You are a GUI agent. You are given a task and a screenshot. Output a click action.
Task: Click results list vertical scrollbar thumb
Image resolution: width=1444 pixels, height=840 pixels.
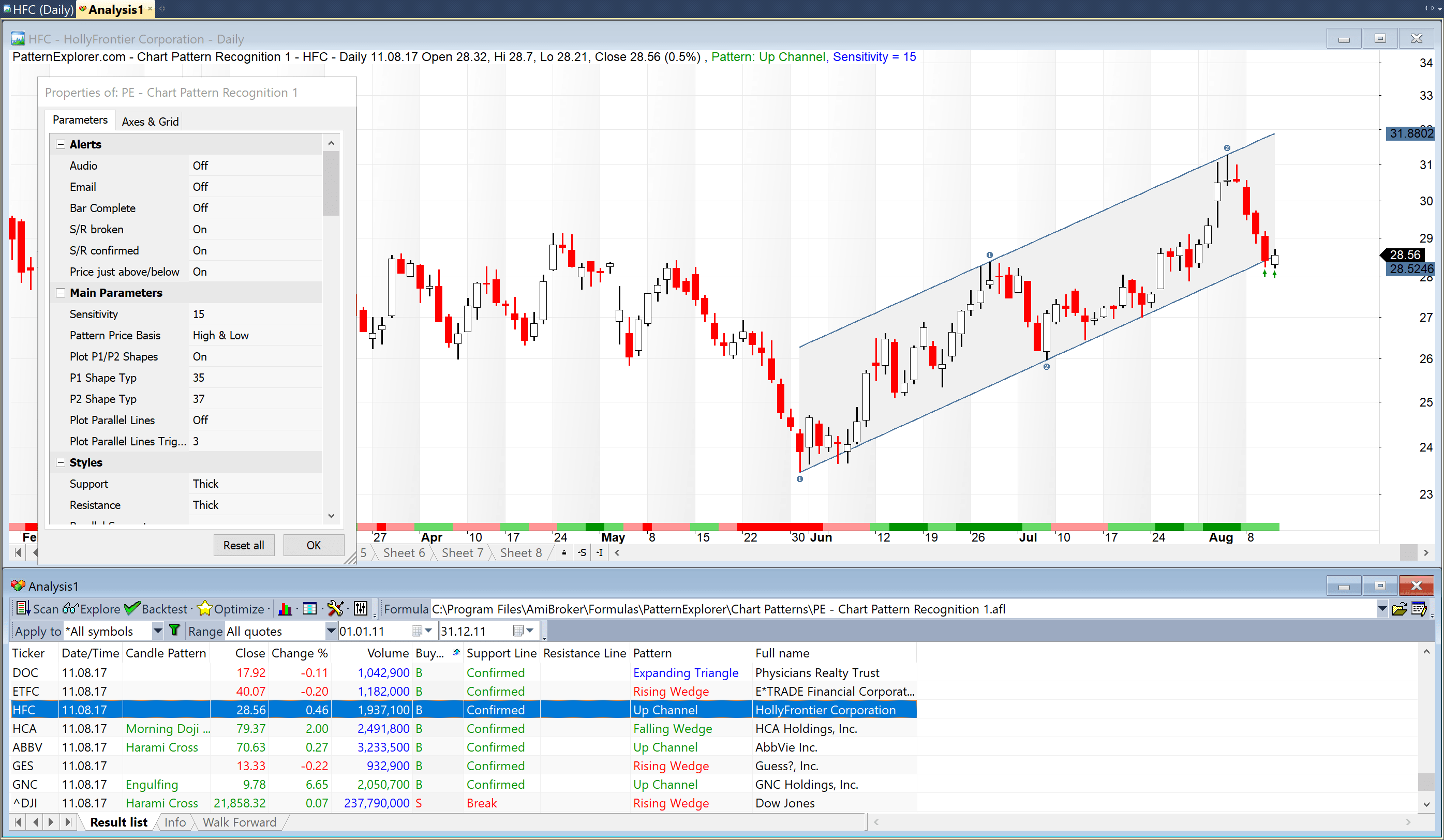pyautogui.click(x=1426, y=781)
